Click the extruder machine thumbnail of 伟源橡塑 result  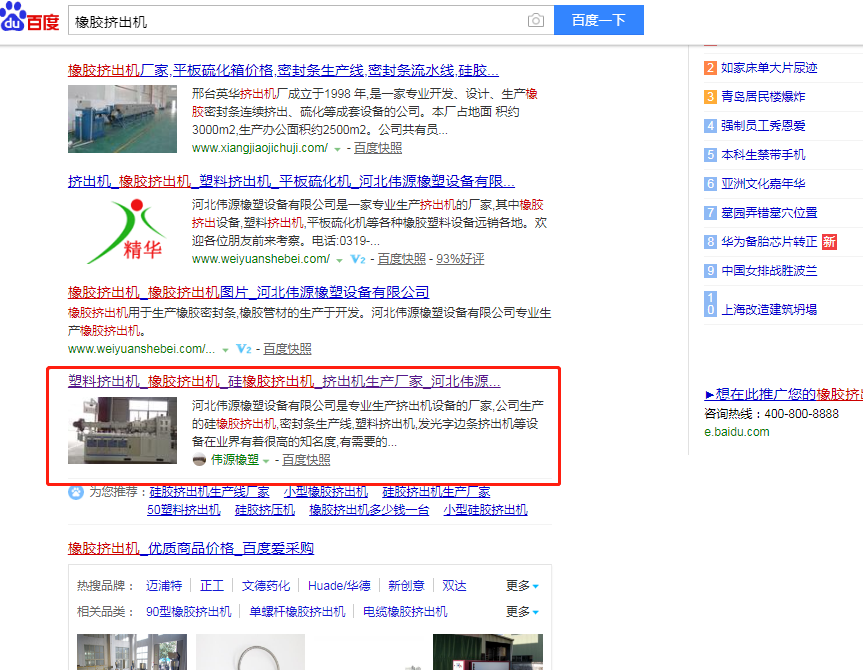point(122,431)
